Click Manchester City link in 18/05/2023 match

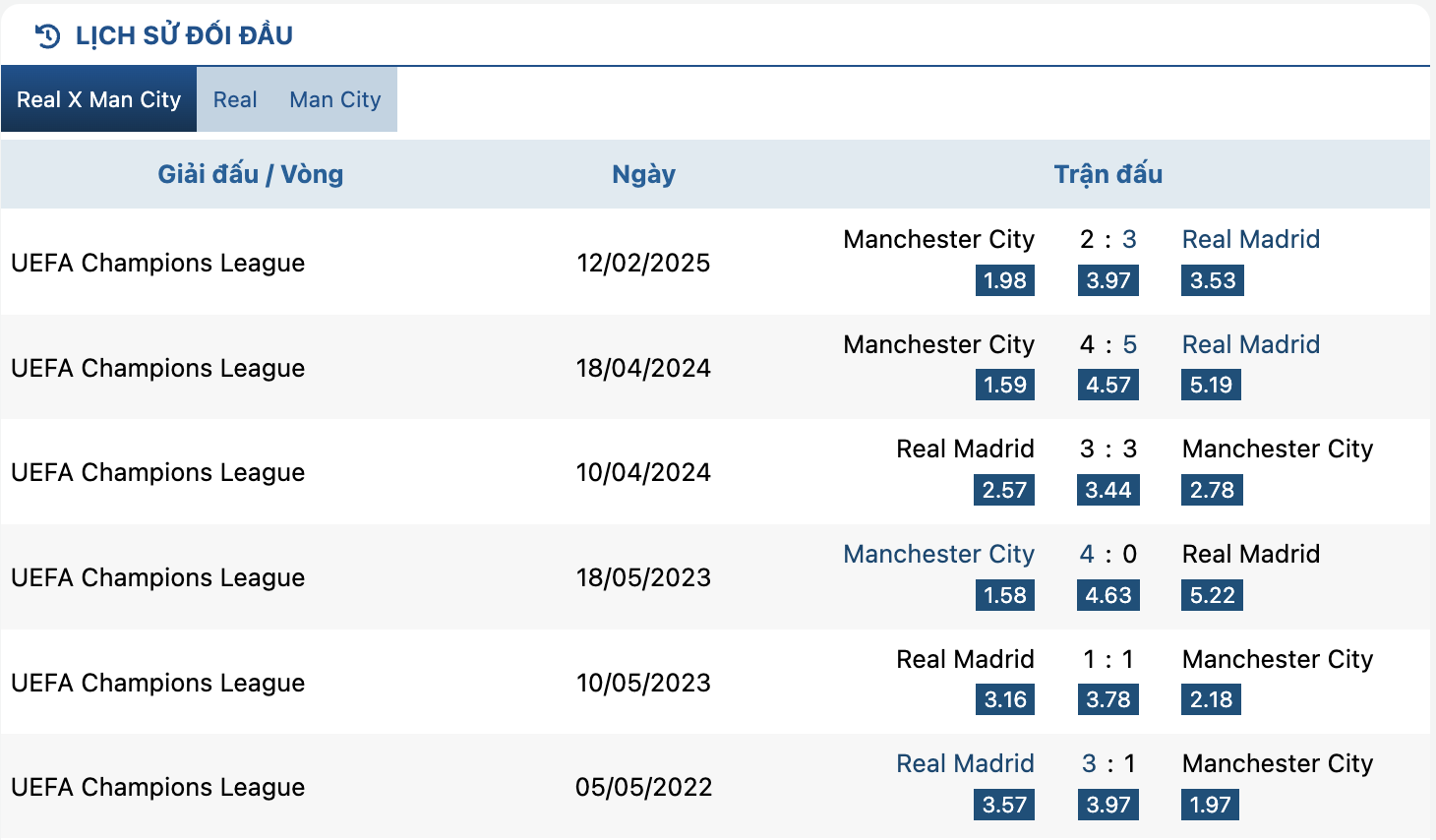click(938, 554)
